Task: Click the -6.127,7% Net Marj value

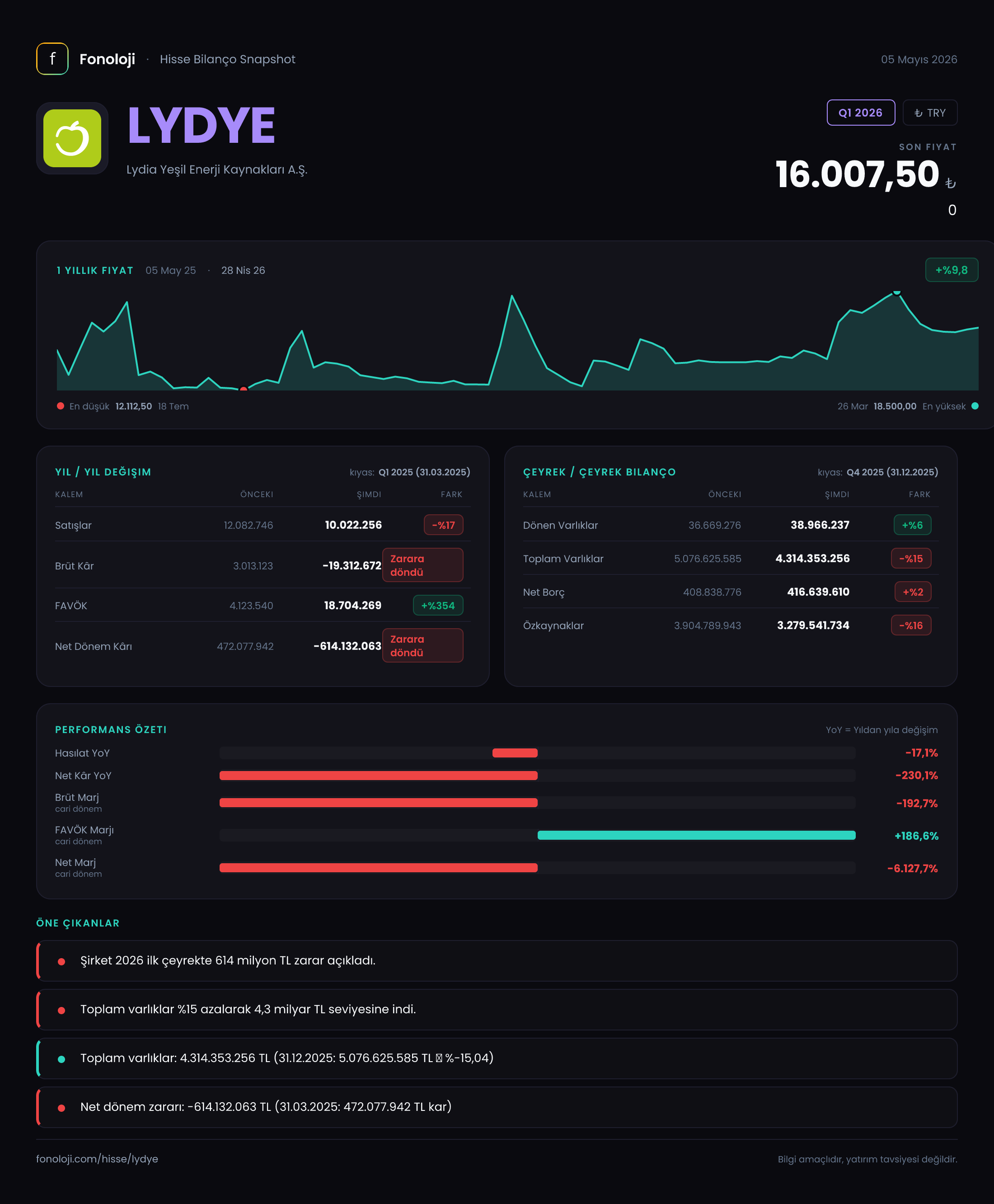Action: [x=913, y=868]
